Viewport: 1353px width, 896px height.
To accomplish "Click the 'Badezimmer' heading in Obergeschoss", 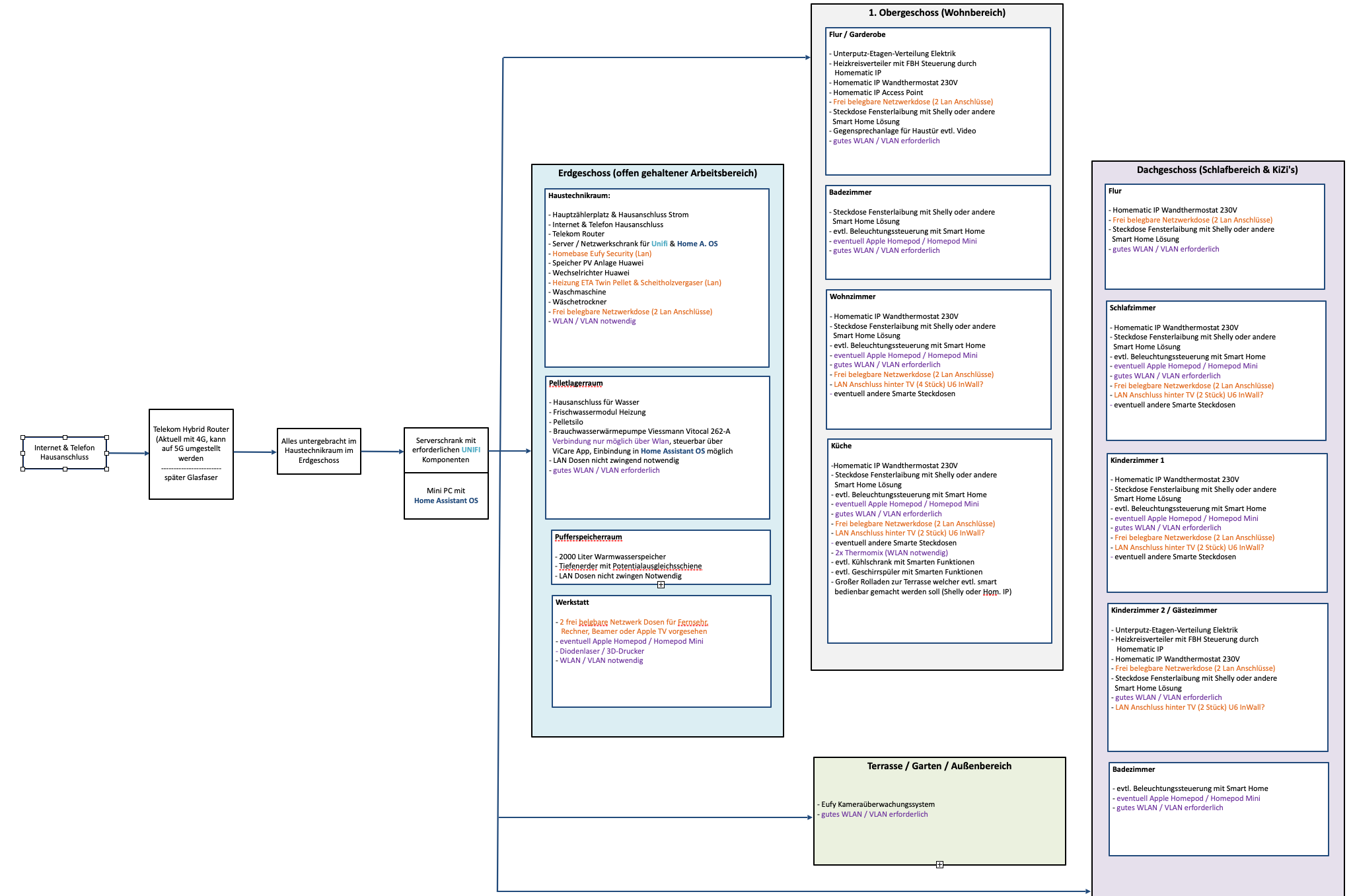I will pos(850,192).
